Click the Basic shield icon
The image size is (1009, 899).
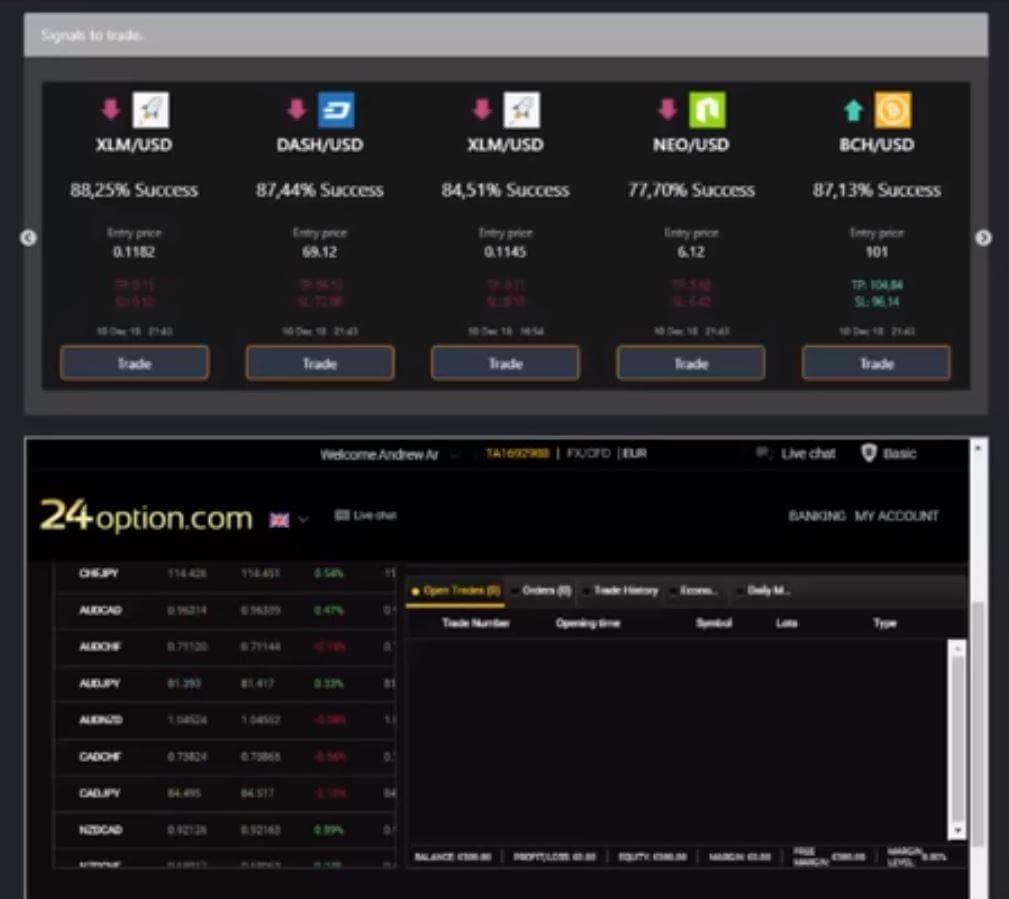[869, 453]
